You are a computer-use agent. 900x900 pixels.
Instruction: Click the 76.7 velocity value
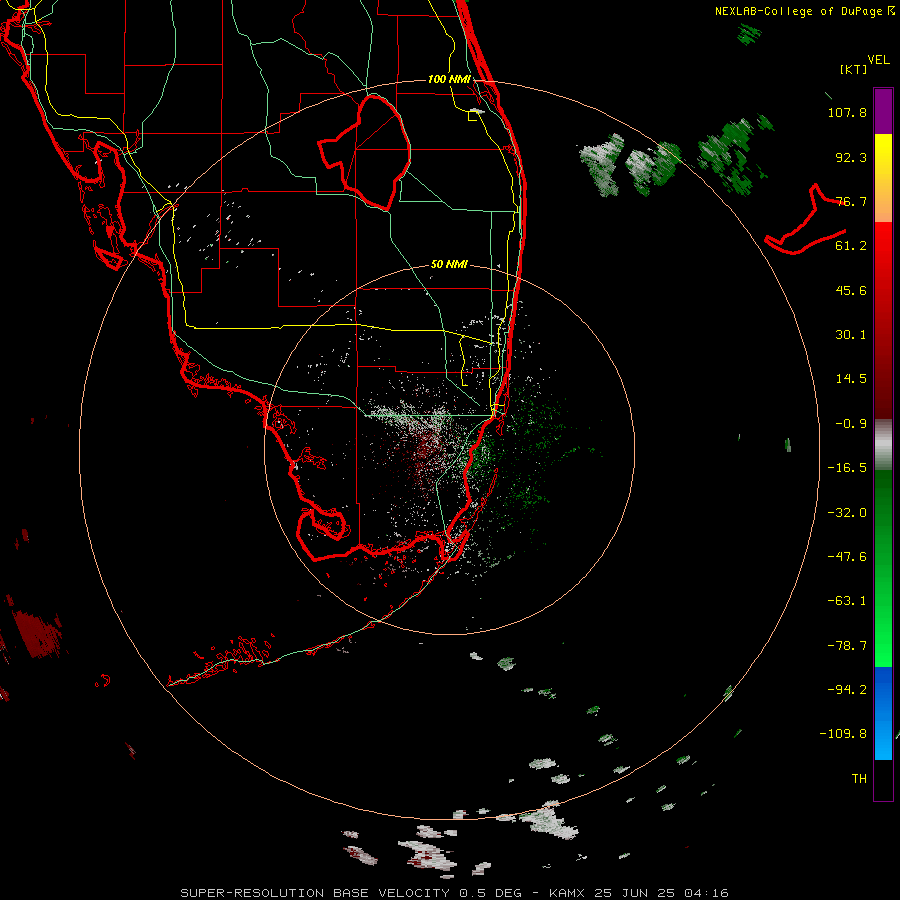tap(851, 201)
